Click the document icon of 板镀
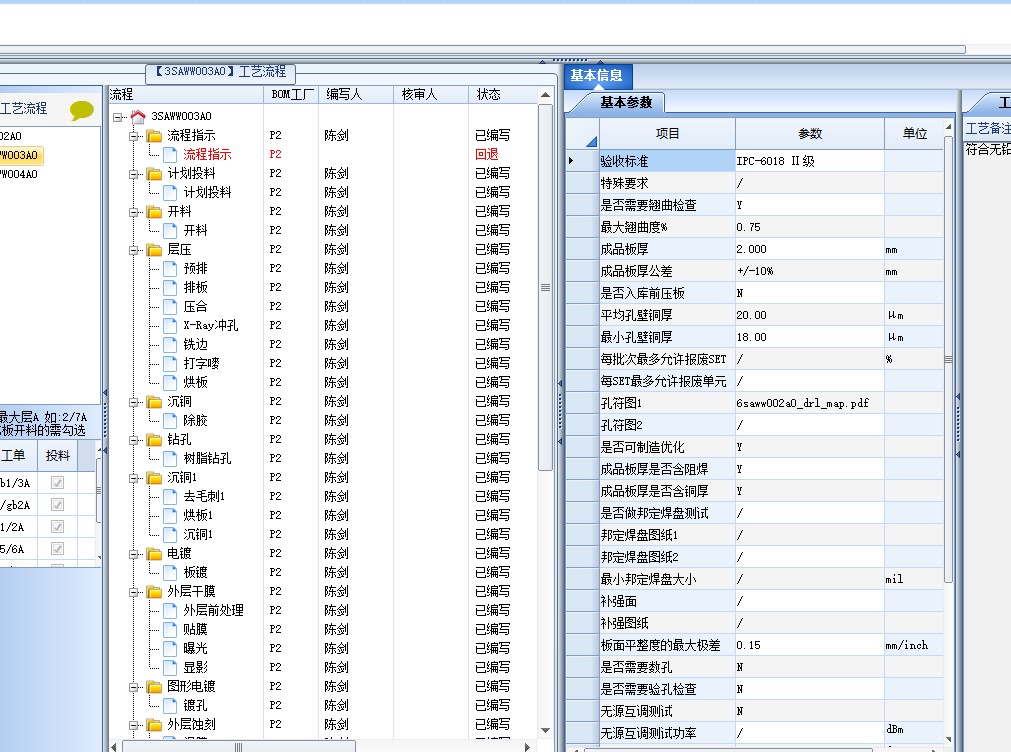The height and width of the screenshot is (752, 1011). point(170,573)
